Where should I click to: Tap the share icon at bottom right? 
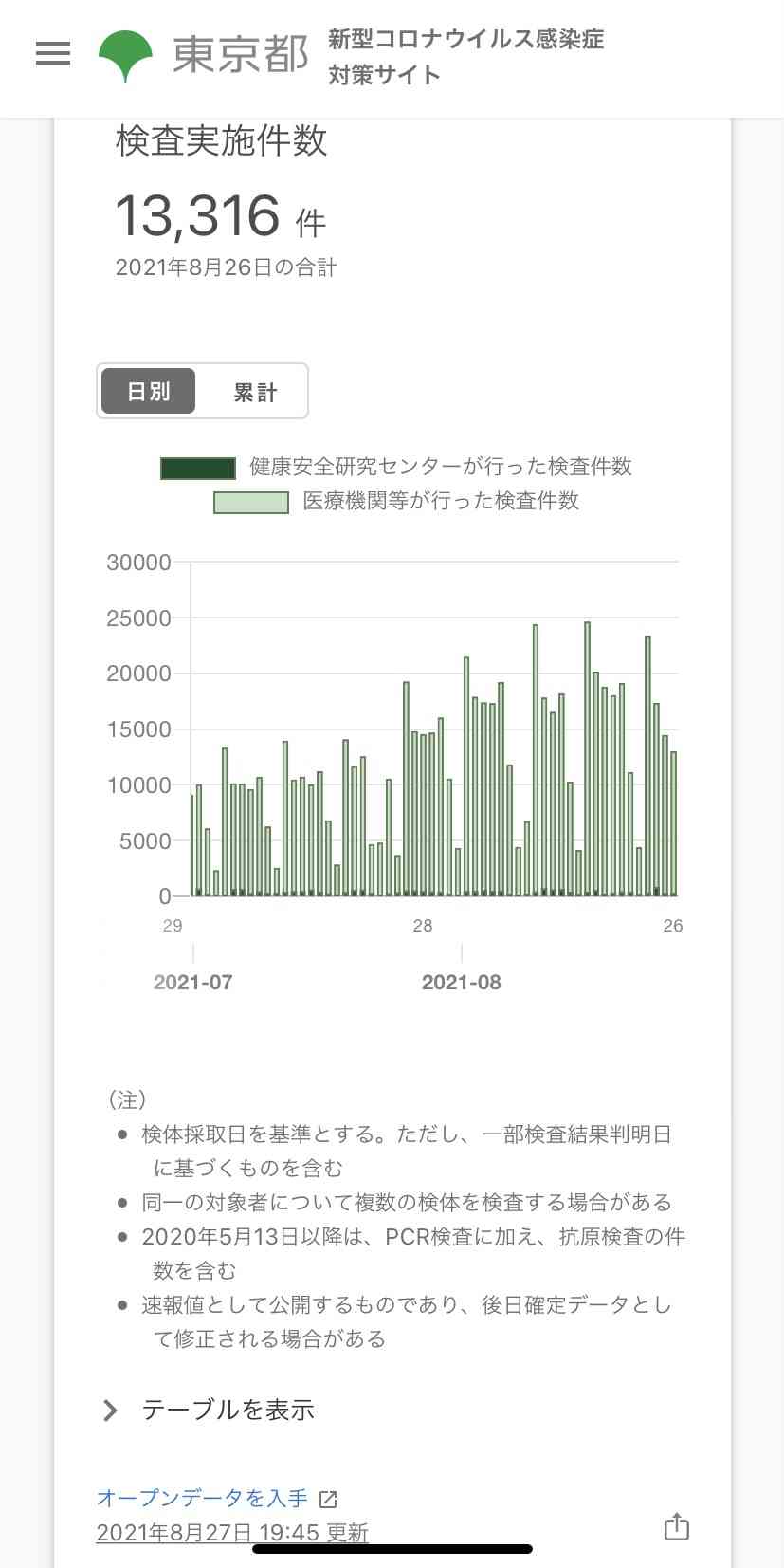click(676, 1526)
